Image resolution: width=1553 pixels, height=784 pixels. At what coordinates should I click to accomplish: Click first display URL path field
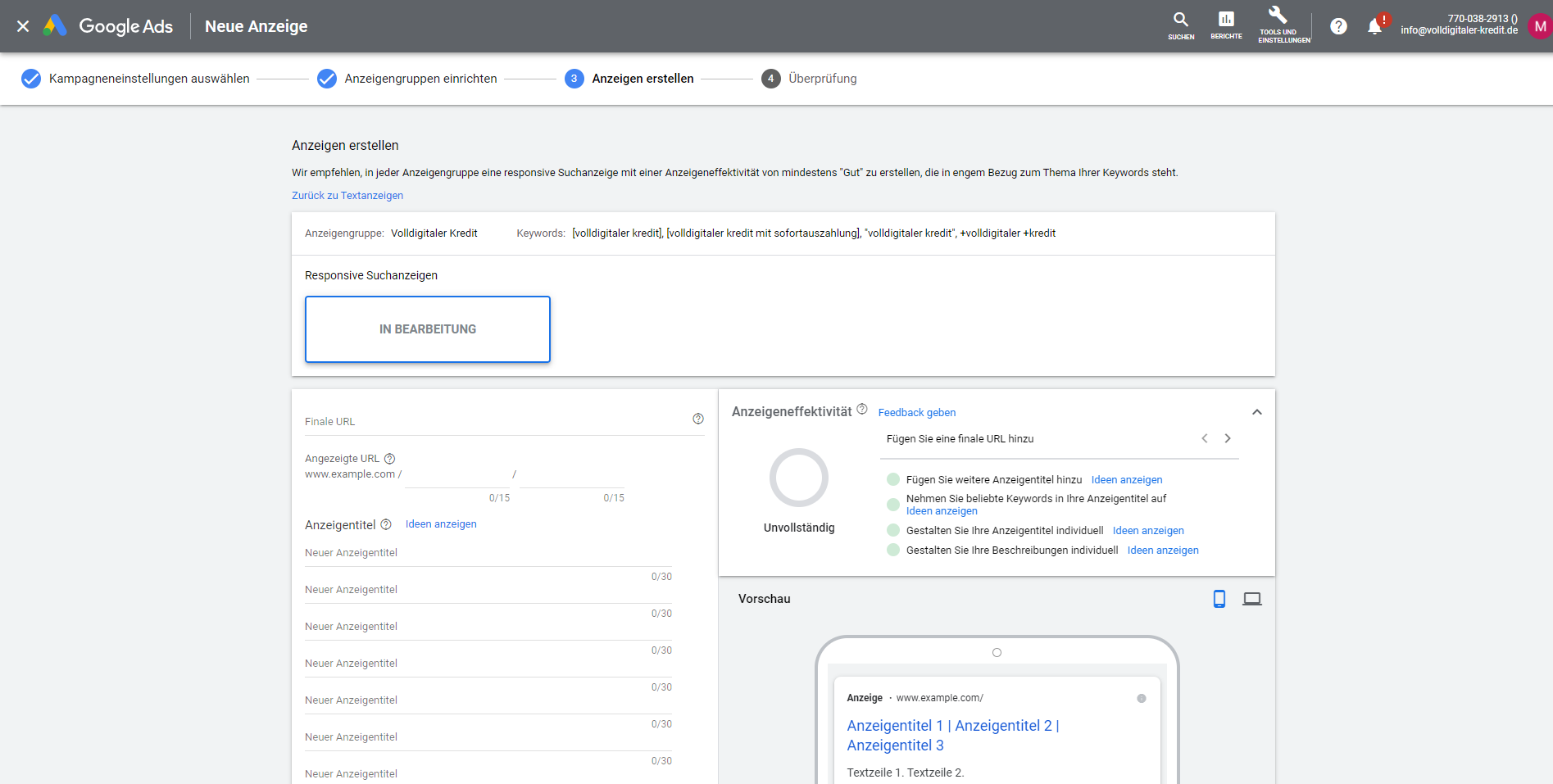click(x=457, y=475)
